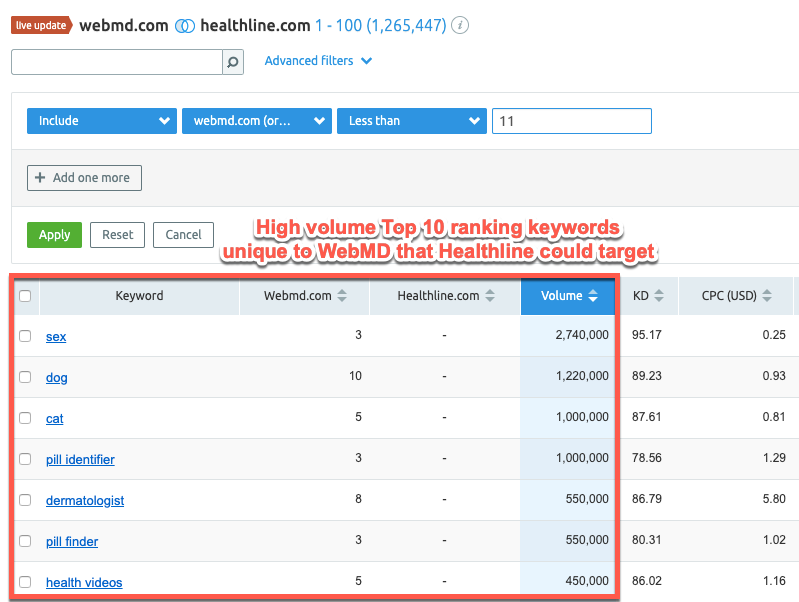Select the 'dermatologist' row checkbox
The height and width of the screenshot is (602, 799).
point(25,500)
